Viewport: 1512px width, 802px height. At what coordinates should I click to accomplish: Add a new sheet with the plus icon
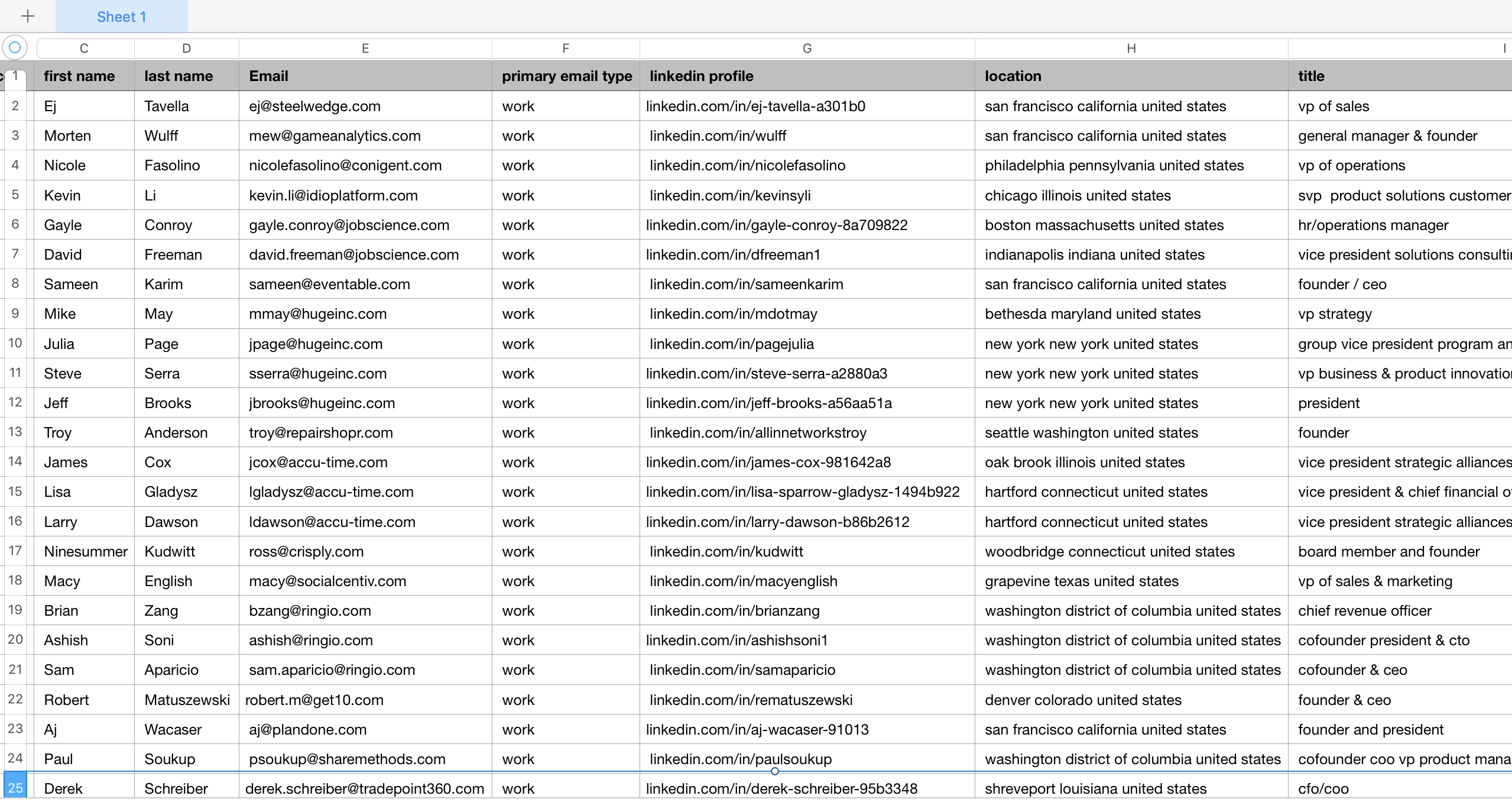28,16
